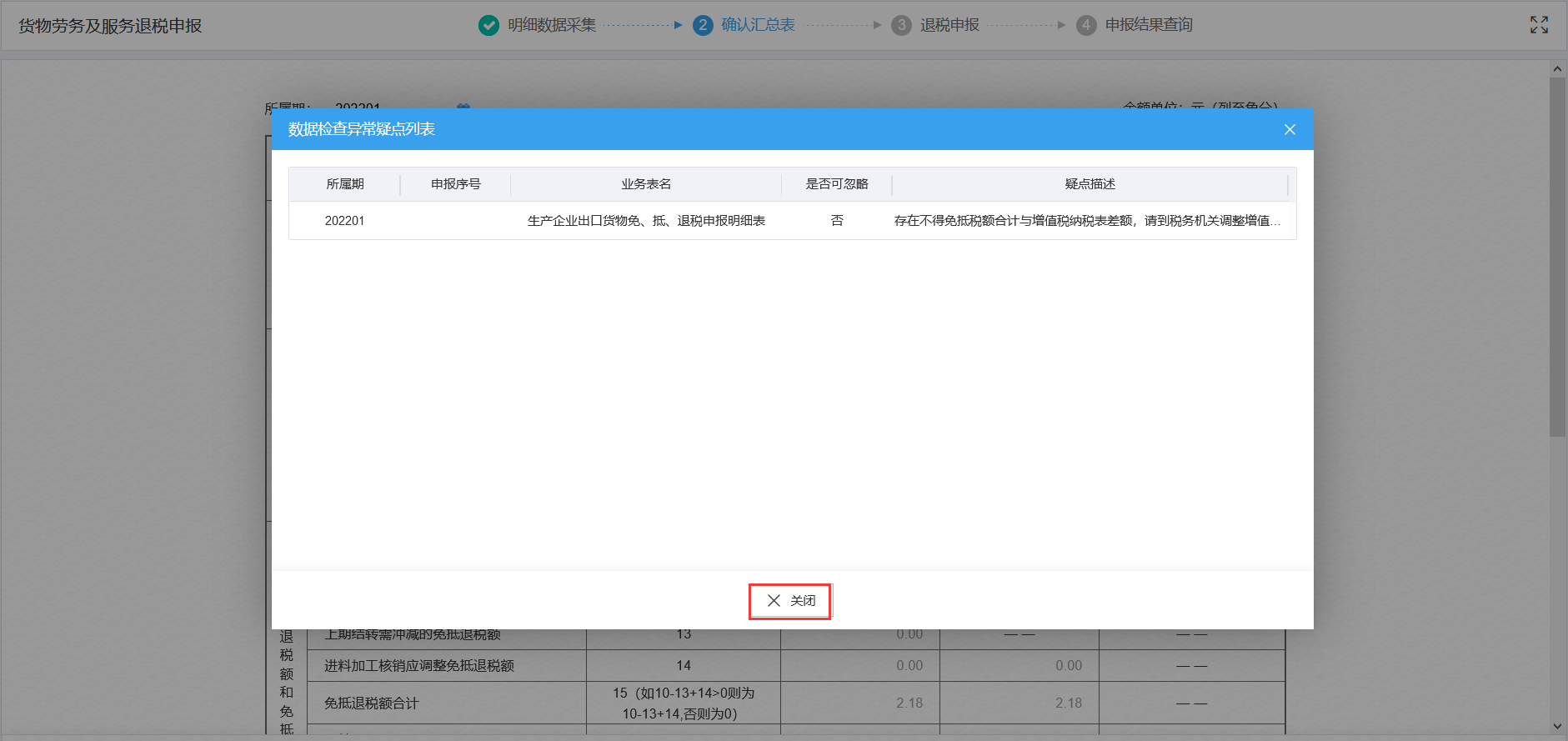Click the 否 value in the ignorable column

[x=836, y=221]
